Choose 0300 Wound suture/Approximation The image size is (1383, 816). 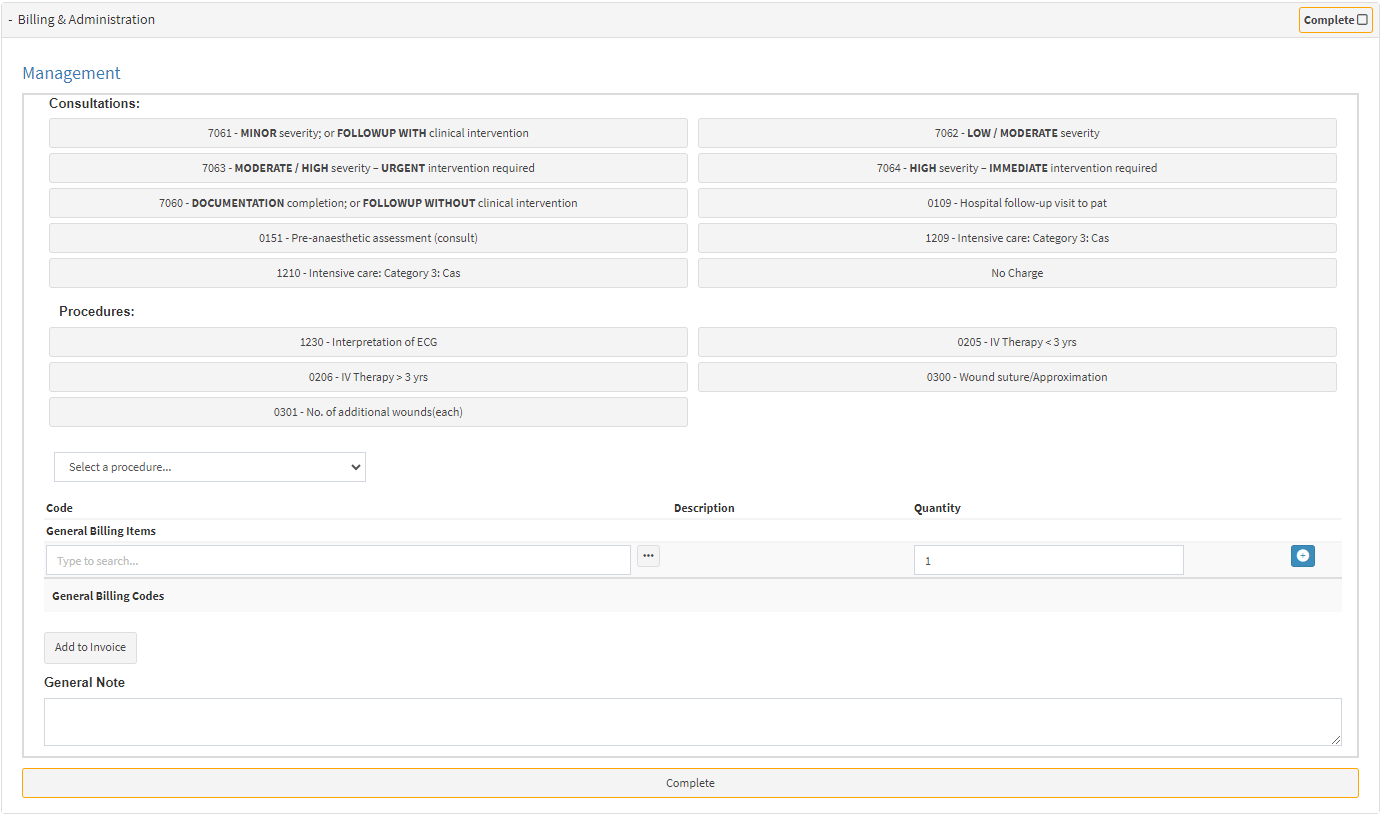point(1017,377)
